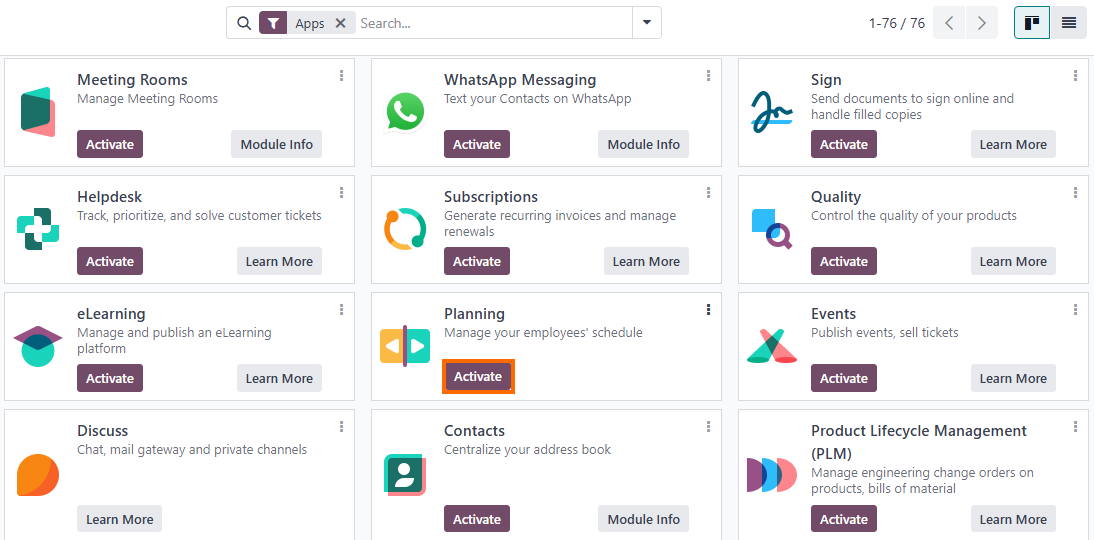Click the Sign app signature icon

(772, 112)
